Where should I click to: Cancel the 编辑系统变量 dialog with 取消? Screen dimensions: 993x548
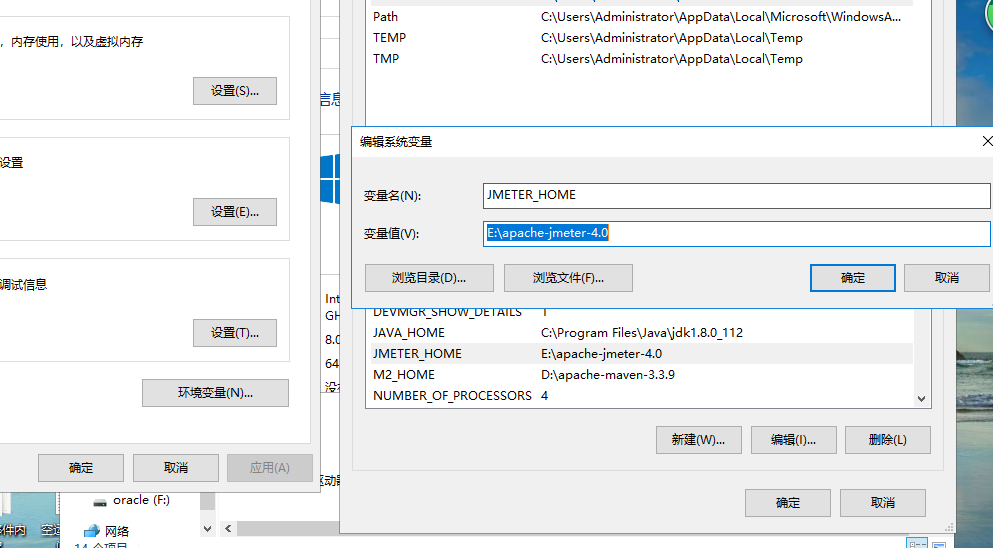[947, 278]
